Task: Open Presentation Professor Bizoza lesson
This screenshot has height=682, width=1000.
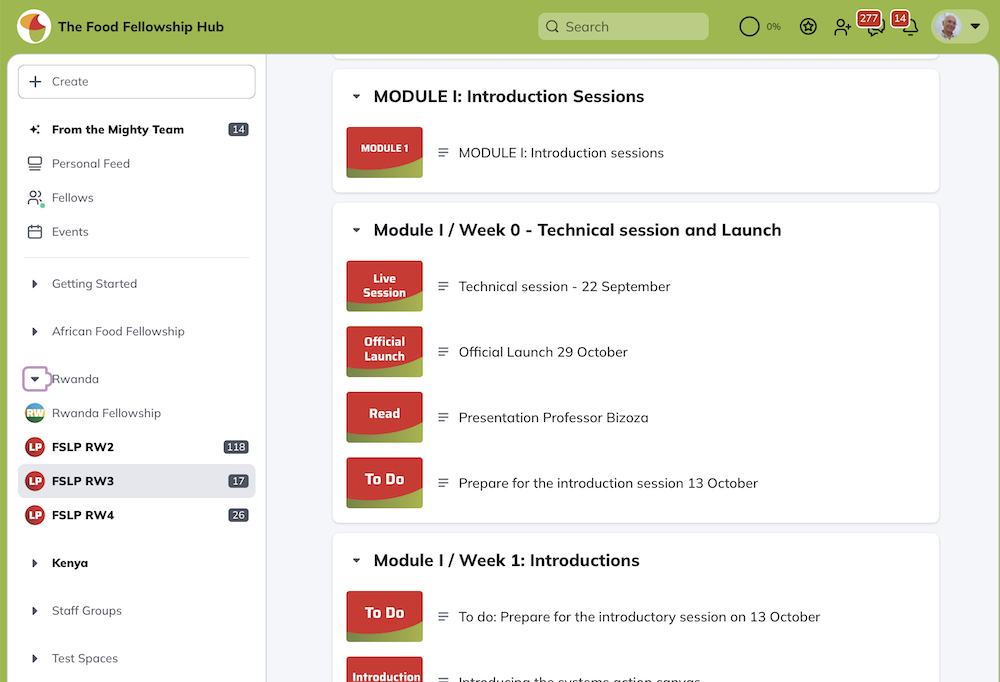Action: point(553,418)
